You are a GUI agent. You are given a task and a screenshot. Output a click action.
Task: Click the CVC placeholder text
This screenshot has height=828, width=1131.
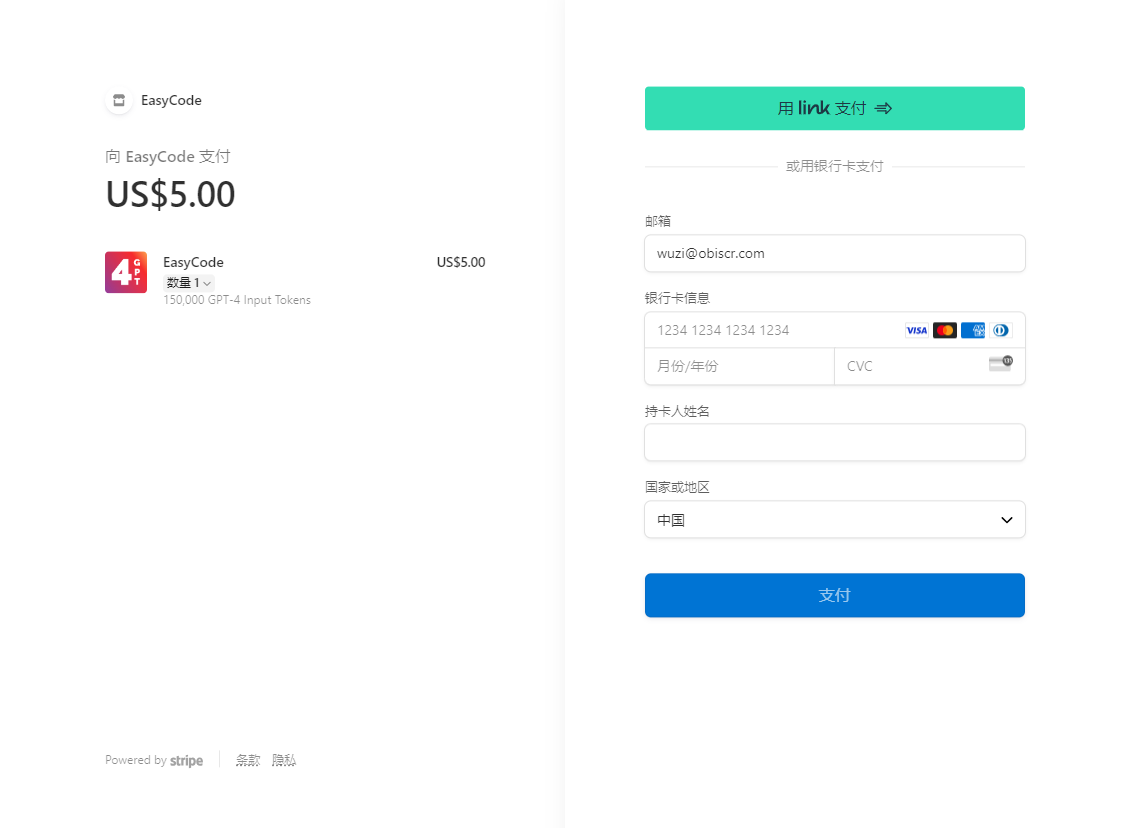[x=860, y=366]
